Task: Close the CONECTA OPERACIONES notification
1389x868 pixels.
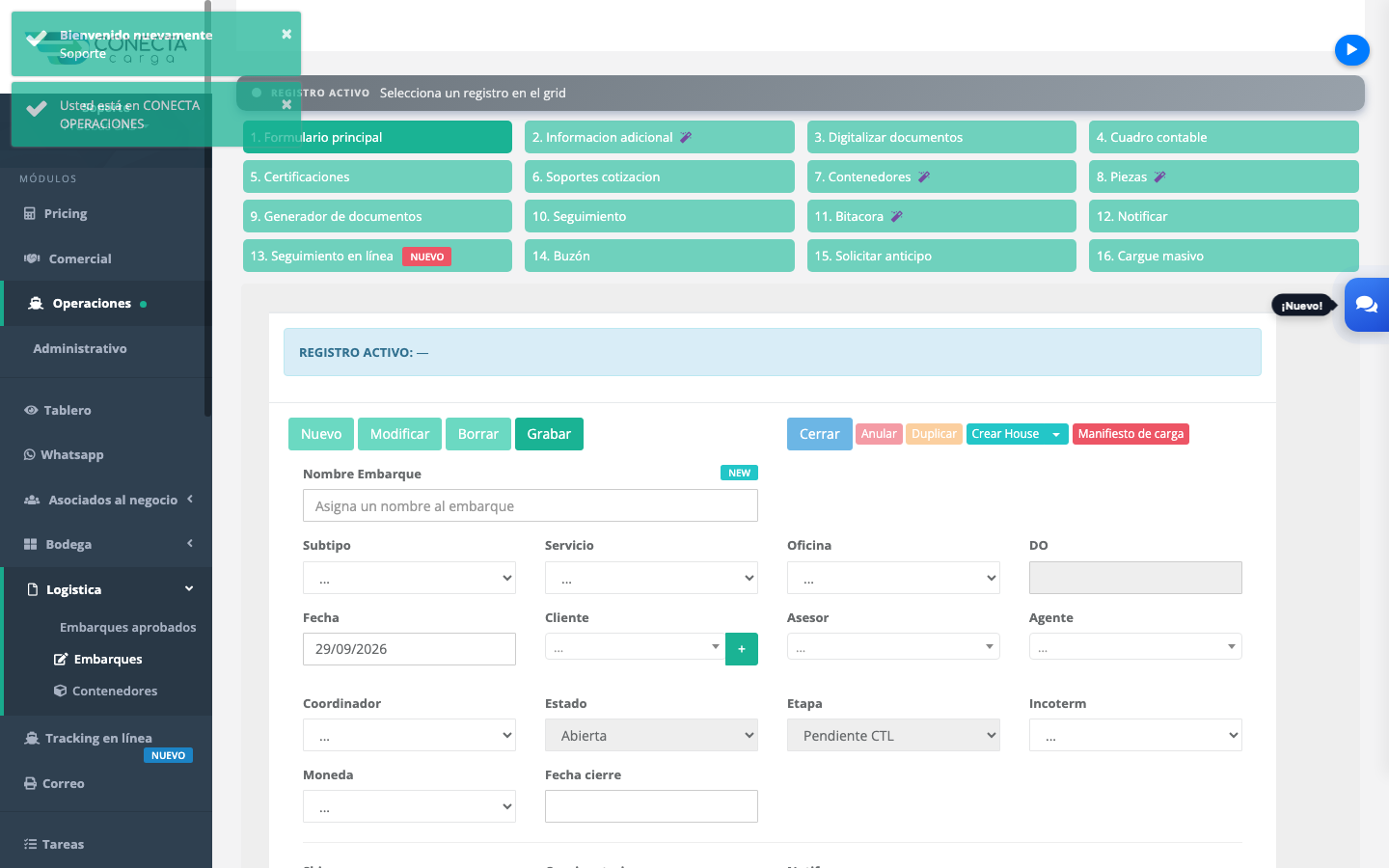Action: (x=286, y=104)
